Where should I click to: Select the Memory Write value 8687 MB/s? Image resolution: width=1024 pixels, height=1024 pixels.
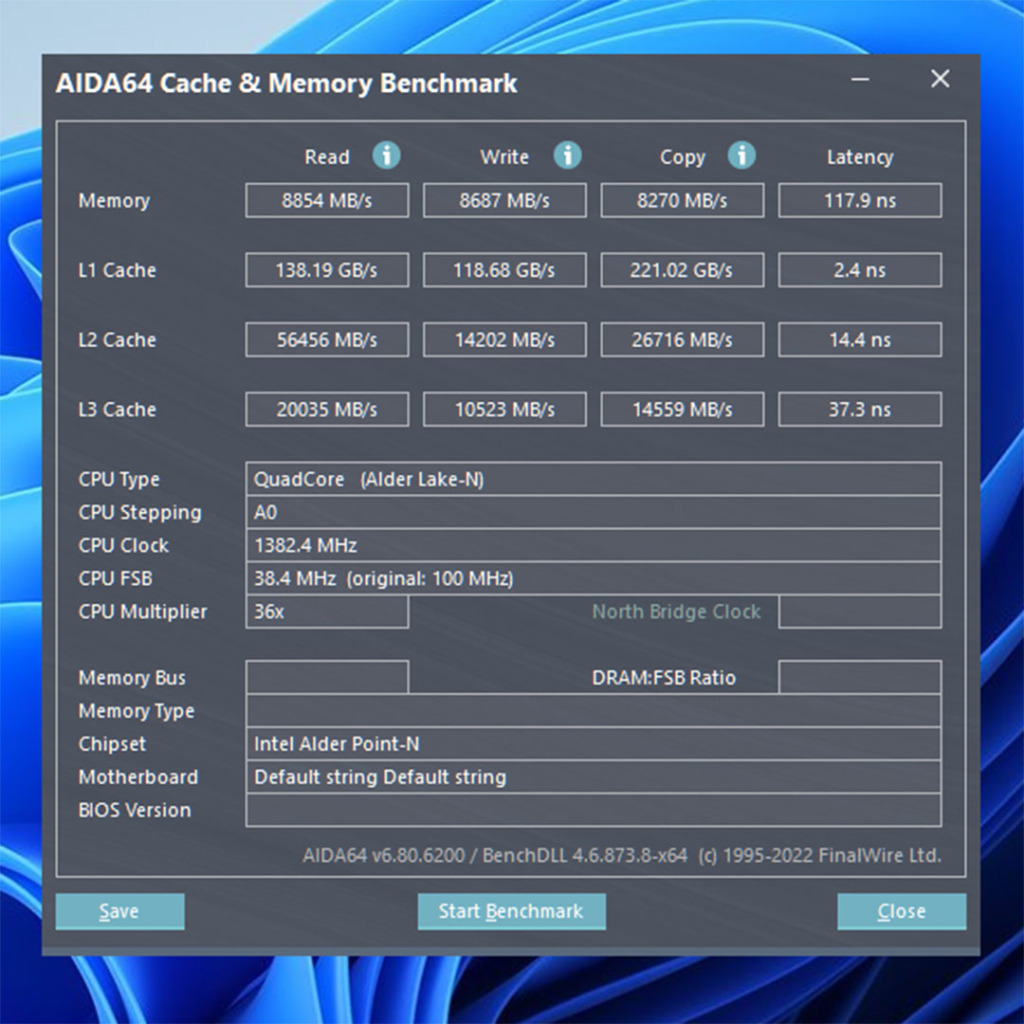(505, 200)
